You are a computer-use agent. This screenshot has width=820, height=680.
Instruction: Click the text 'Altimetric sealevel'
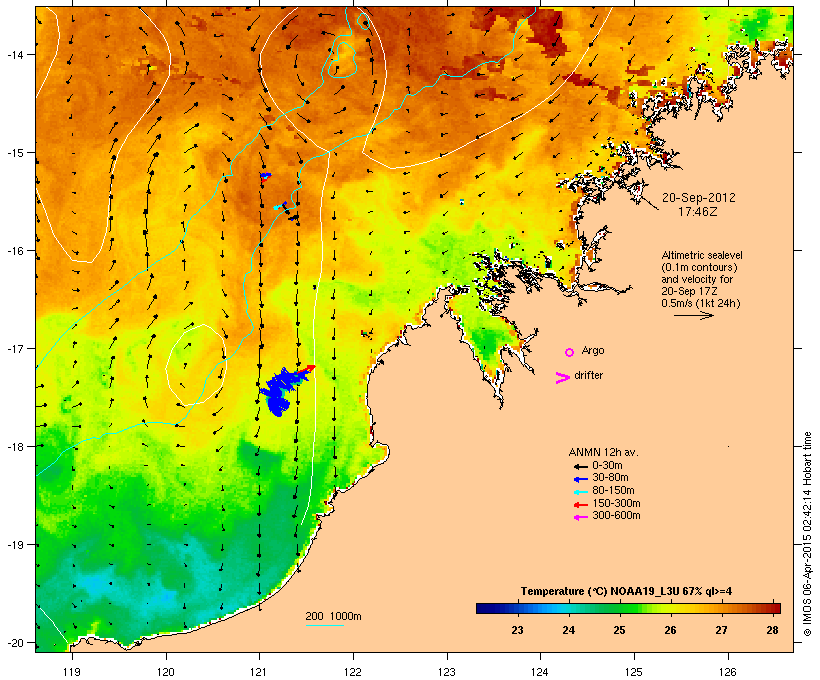click(x=702, y=255)
